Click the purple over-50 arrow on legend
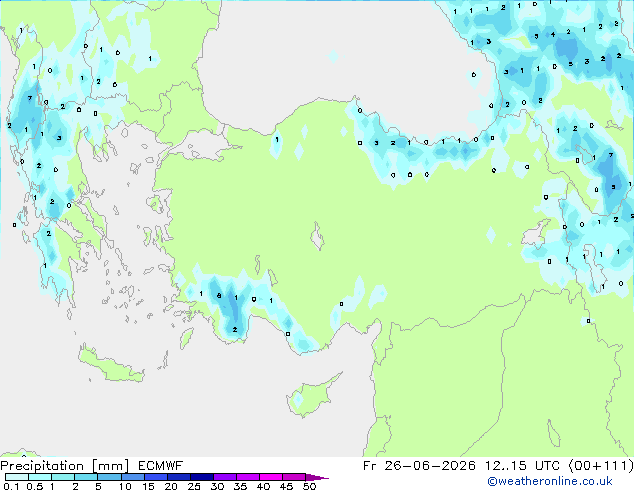 click(x=317, y=477)
